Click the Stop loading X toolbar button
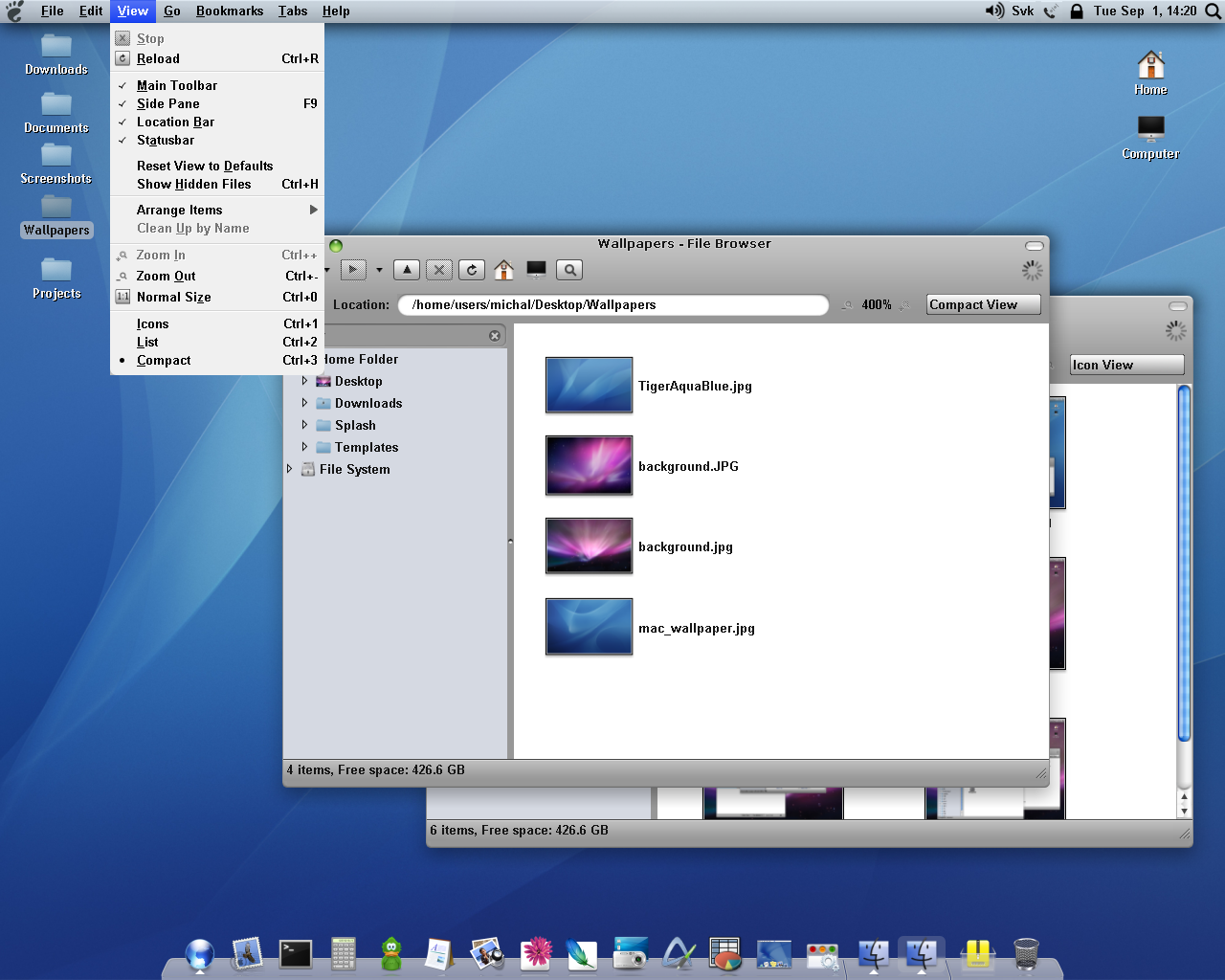 pyautogui.click(x=439, y=270)
